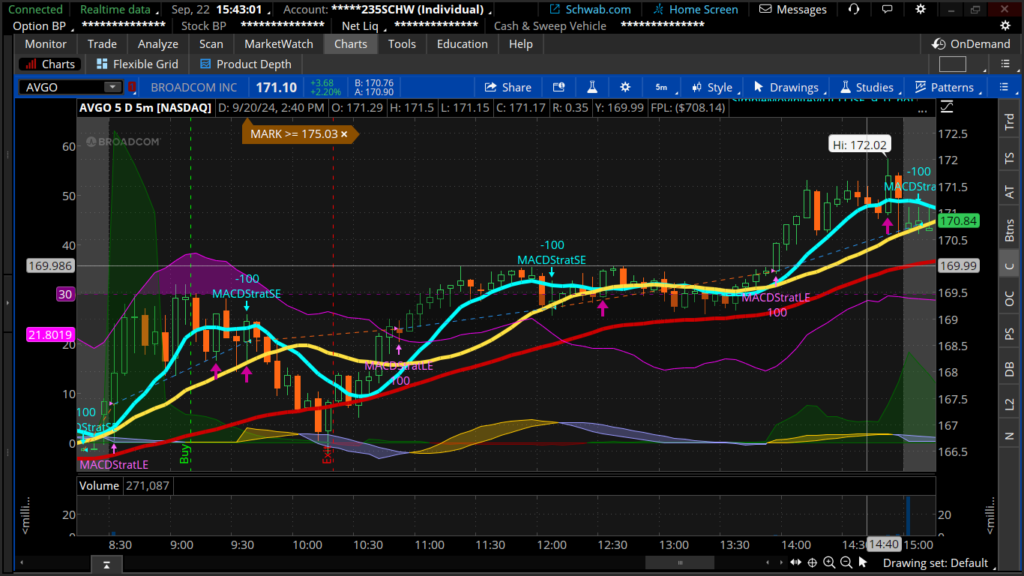
Task: Open the setup gear in the title bar
Action: pos(920,9)
